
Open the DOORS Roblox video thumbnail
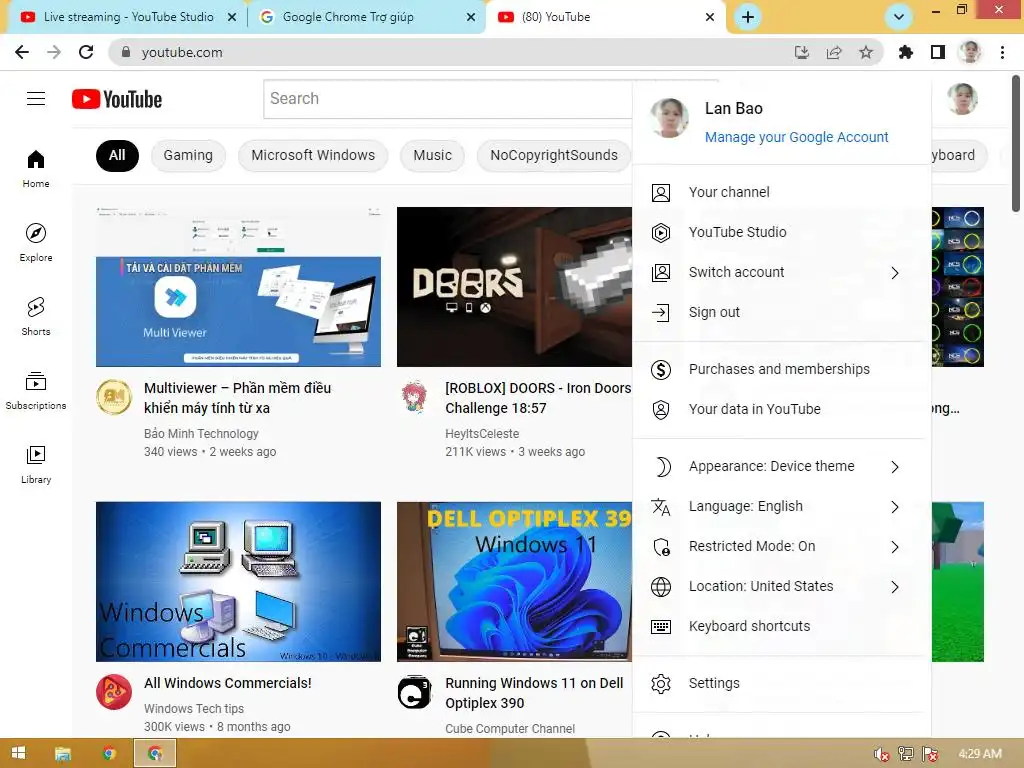pyautogui.click(x=515, y=287)
